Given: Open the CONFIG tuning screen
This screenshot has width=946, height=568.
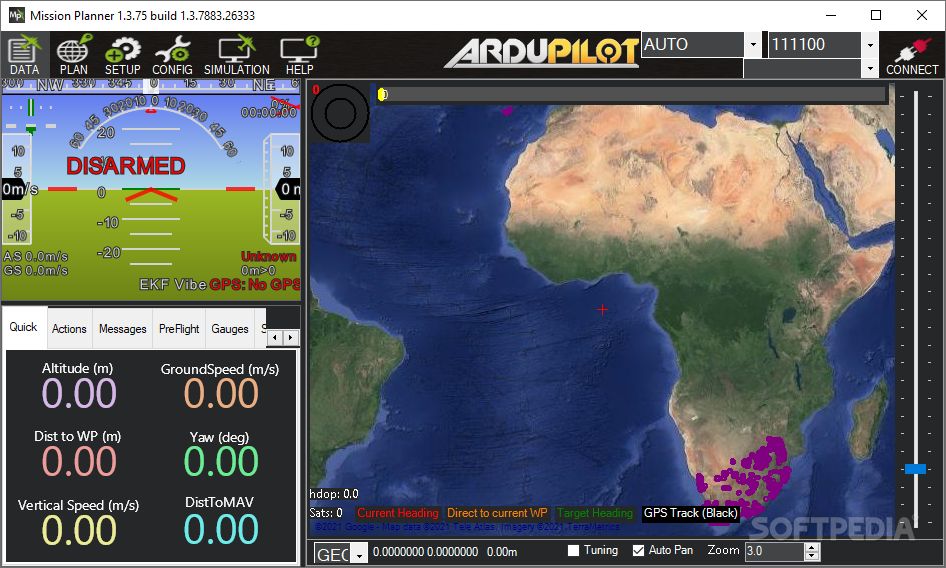Looking at the screenshot, I should (x=172, y=55).
